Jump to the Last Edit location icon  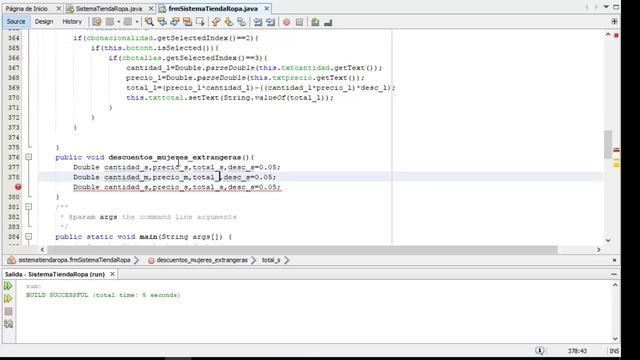pyautogui.click(x=97, y=22)
